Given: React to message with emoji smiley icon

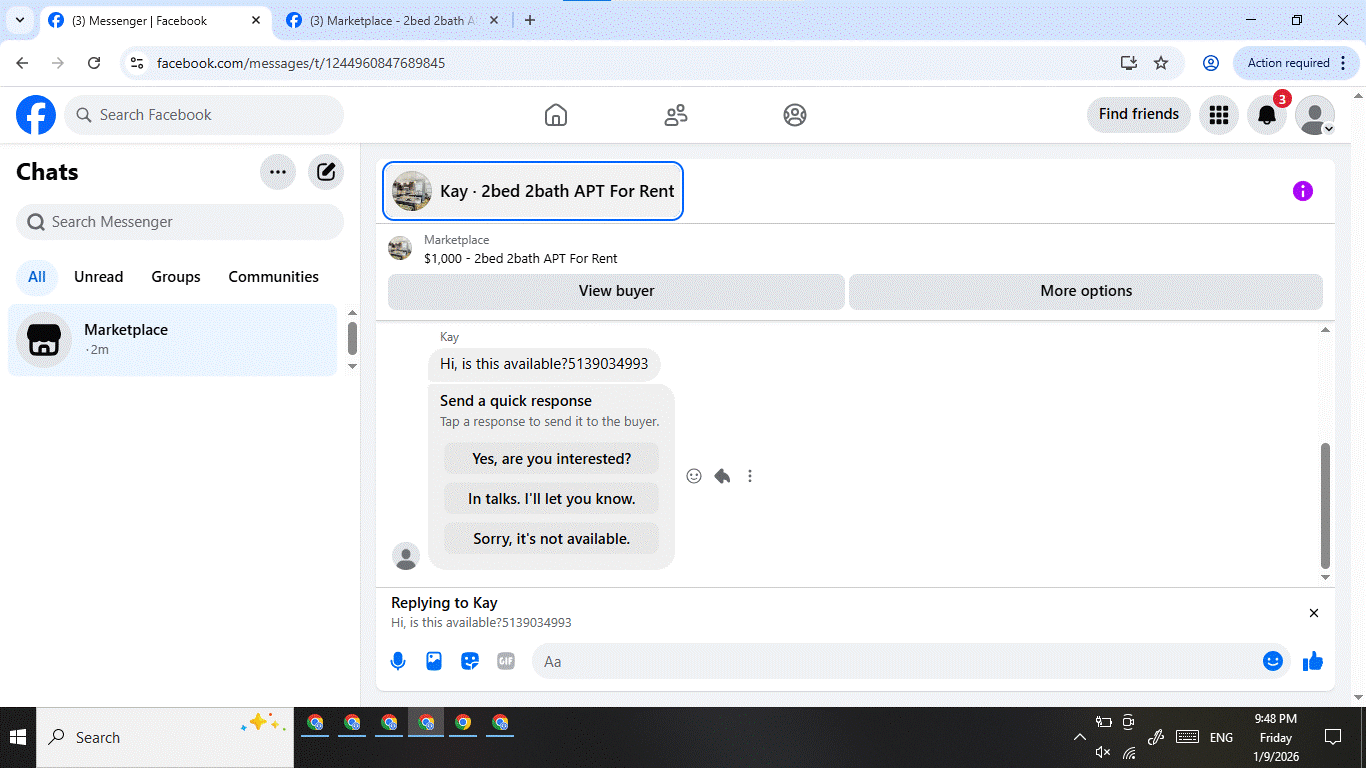Looking at the screenshot, I should coord(694,476).
